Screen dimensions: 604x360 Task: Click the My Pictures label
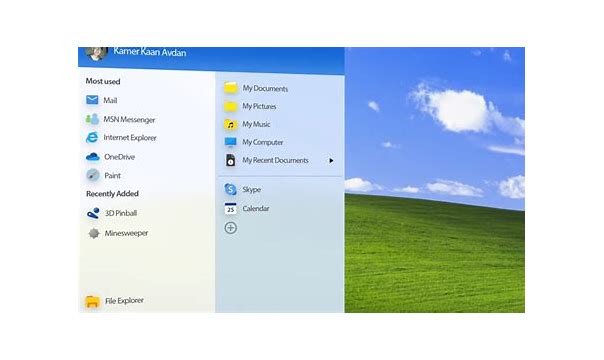coord(259,106)
